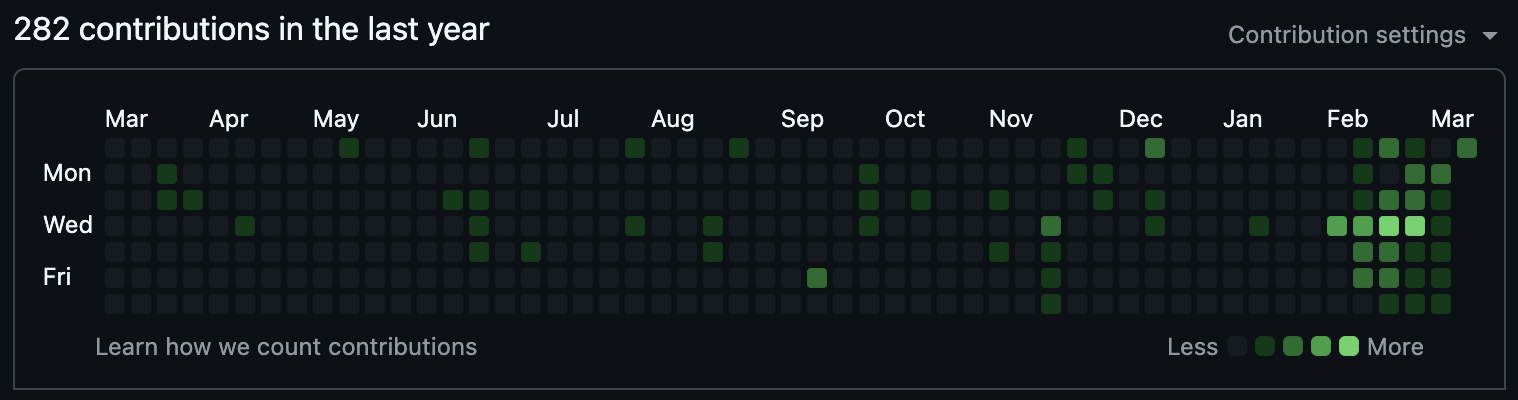Open the Contribution settings dropdown
1518x400 pixels.
(1346, 35)
